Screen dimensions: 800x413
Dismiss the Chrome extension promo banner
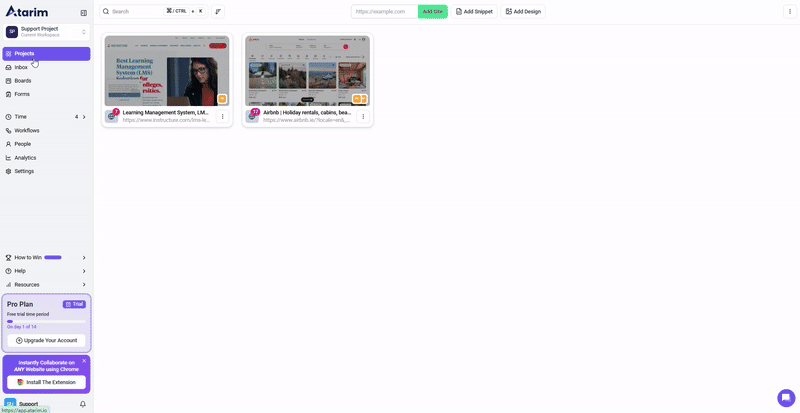(x=84, y=360)
